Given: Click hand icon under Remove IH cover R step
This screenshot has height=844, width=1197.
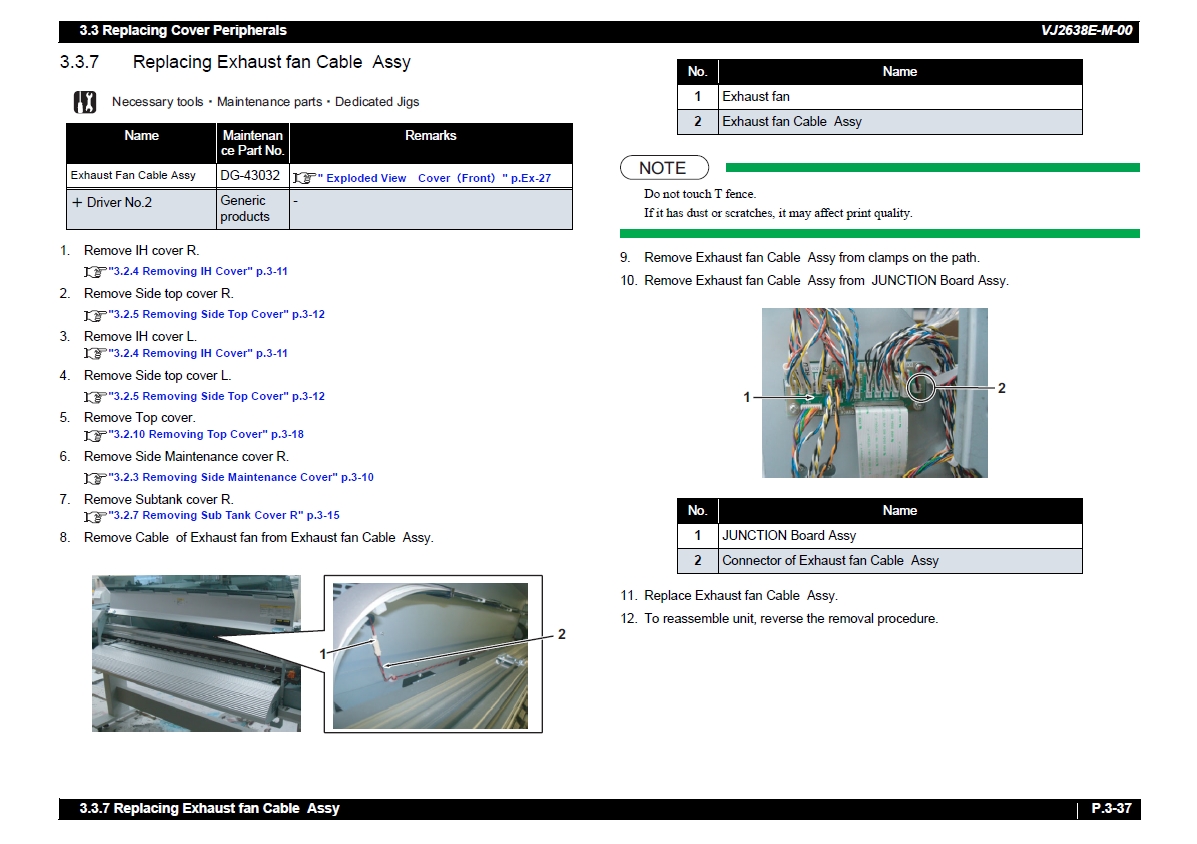Looking at the screenshot, I should 95,272.
